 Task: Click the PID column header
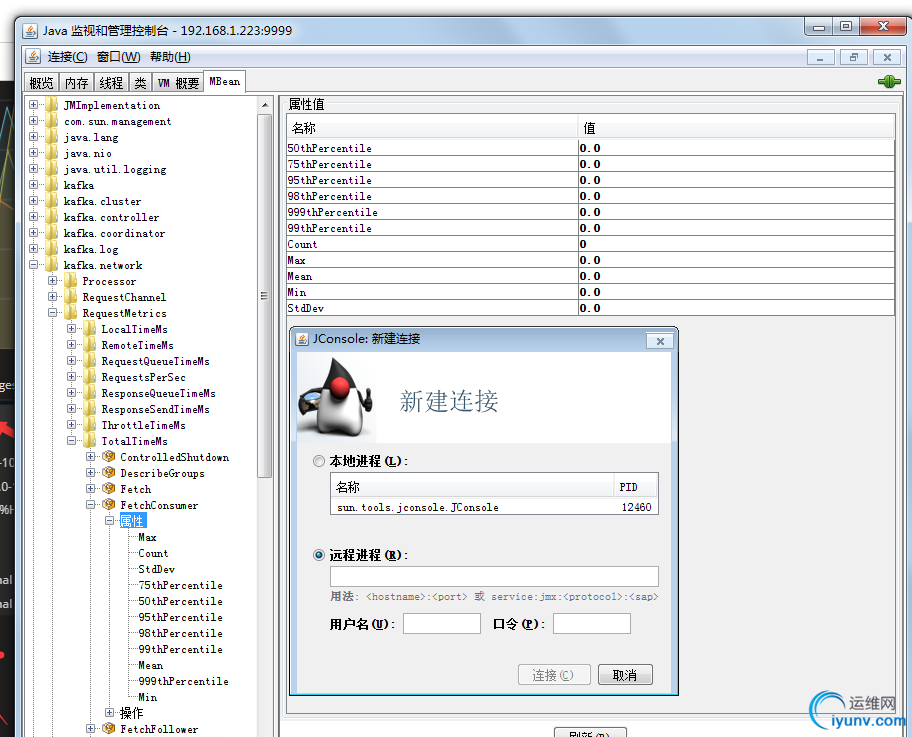(635, 487)
